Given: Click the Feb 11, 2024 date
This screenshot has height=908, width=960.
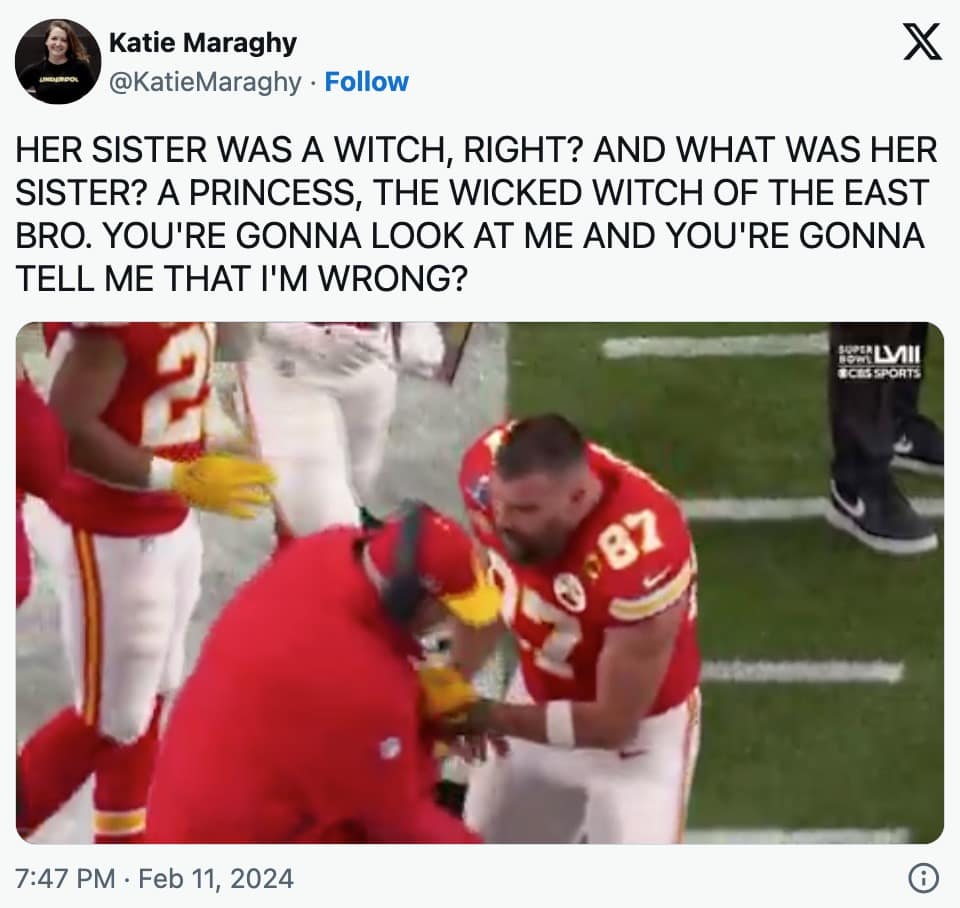Looking at the screenshot, I should [x=216, y=879].
